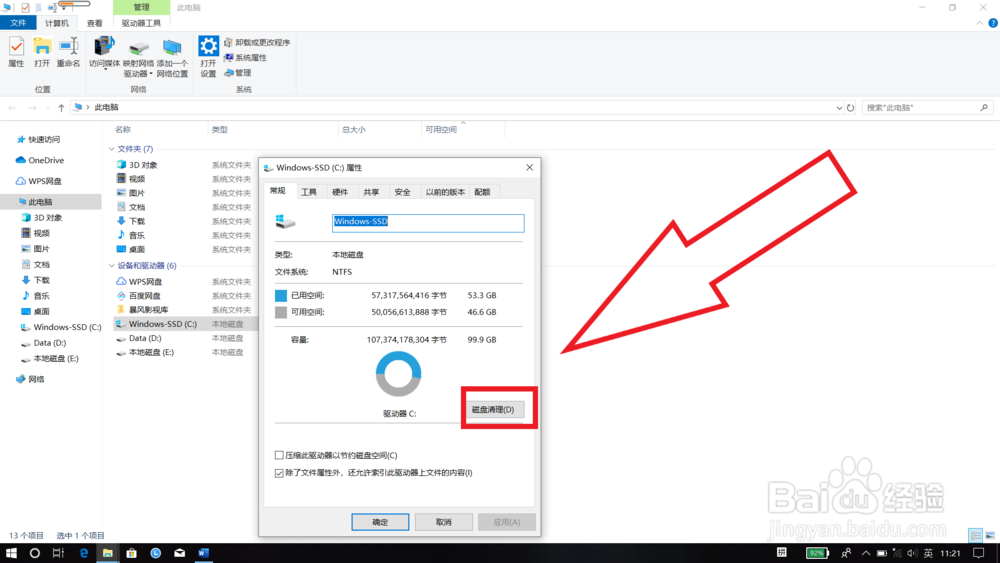The height and width of the screenshot is (563, 1000).
Task: Click Uninstall or change a program (卸载或更改程序)
Action: (257, 42)
